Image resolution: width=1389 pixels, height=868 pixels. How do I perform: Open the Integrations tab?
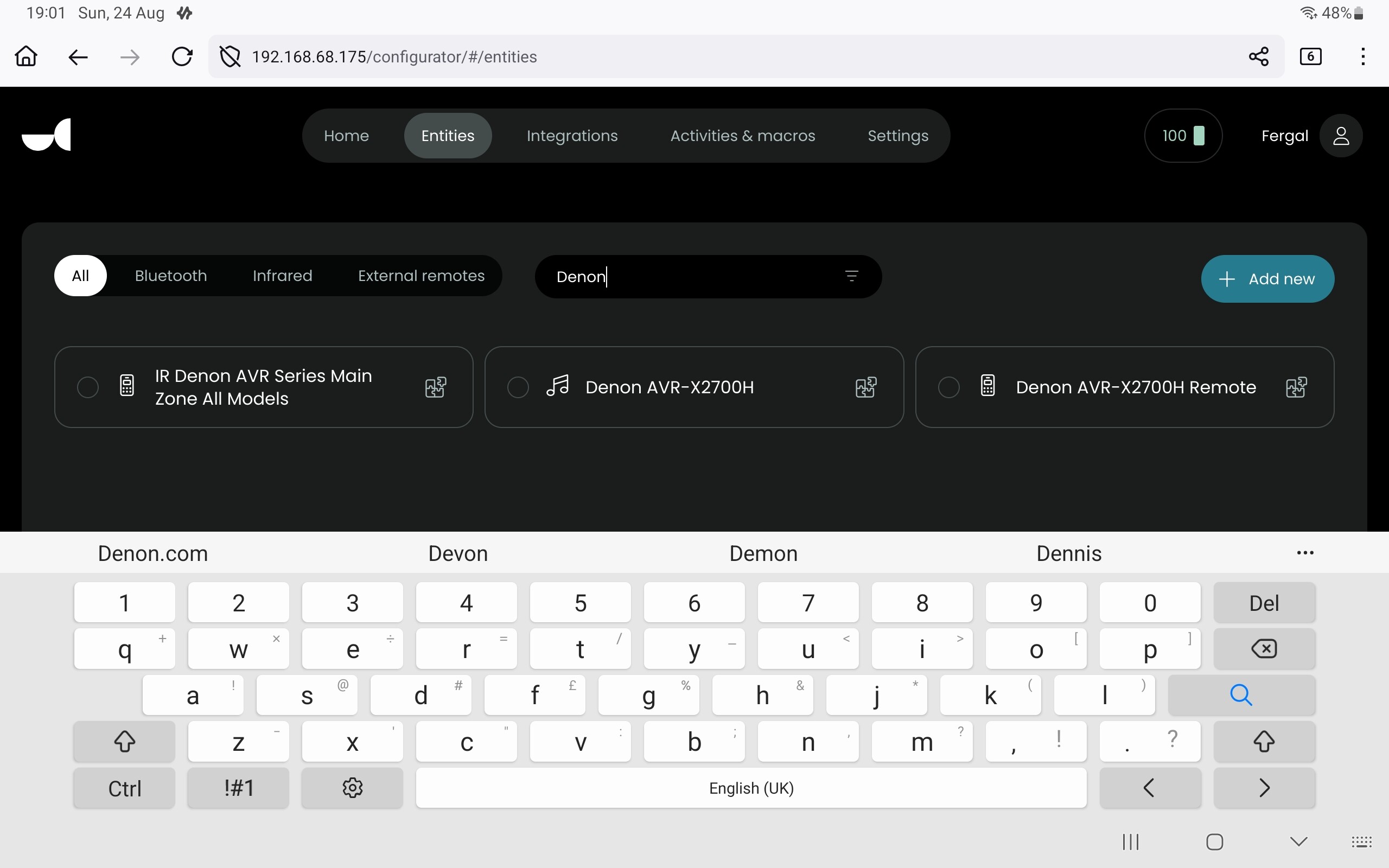[x=572, y=136]
